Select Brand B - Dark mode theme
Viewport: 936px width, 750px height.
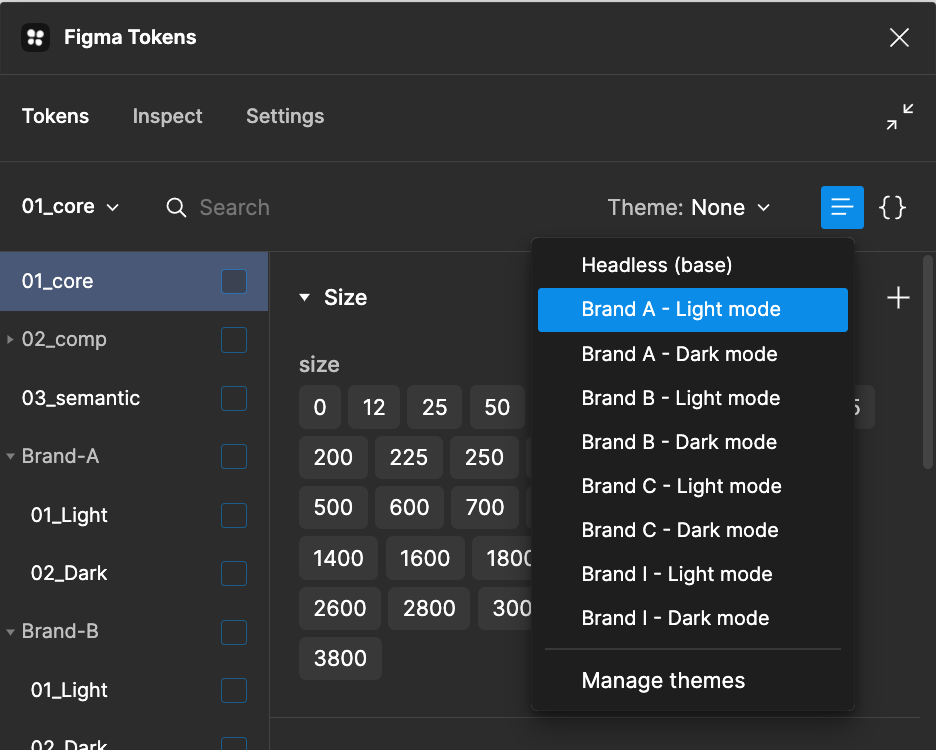(679, 442)
